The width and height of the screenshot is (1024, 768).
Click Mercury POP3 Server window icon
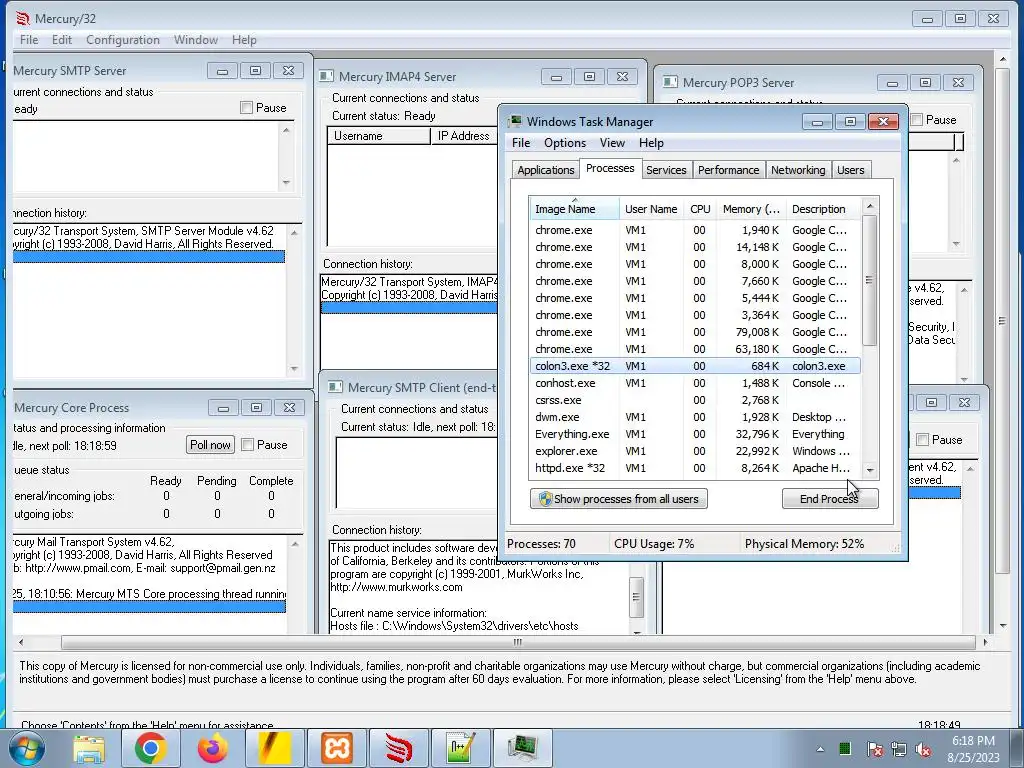tap(670, 82)
